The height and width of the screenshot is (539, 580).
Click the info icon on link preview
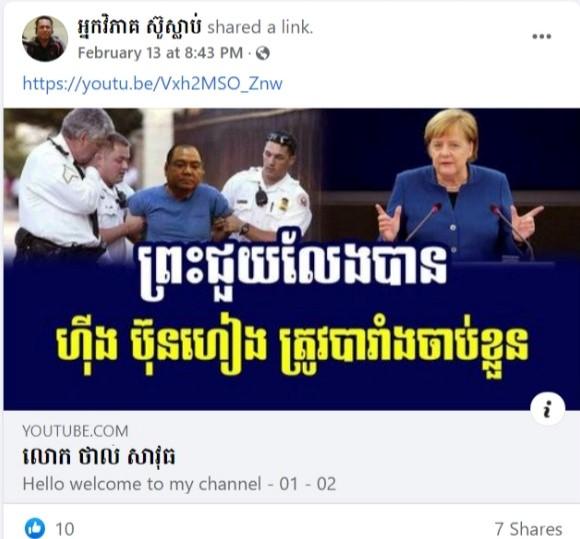point(547,409)
